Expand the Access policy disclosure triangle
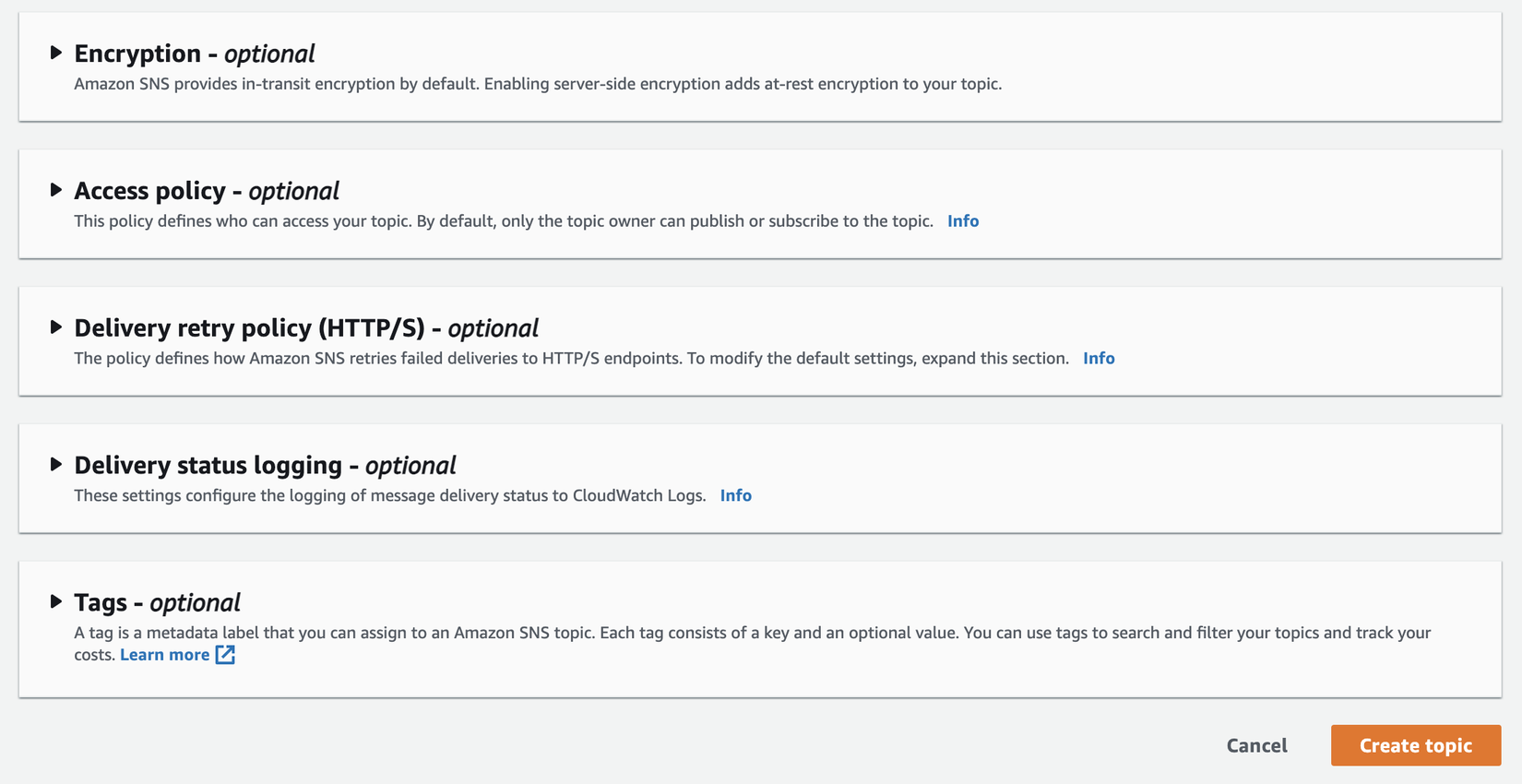 (56, 190)
